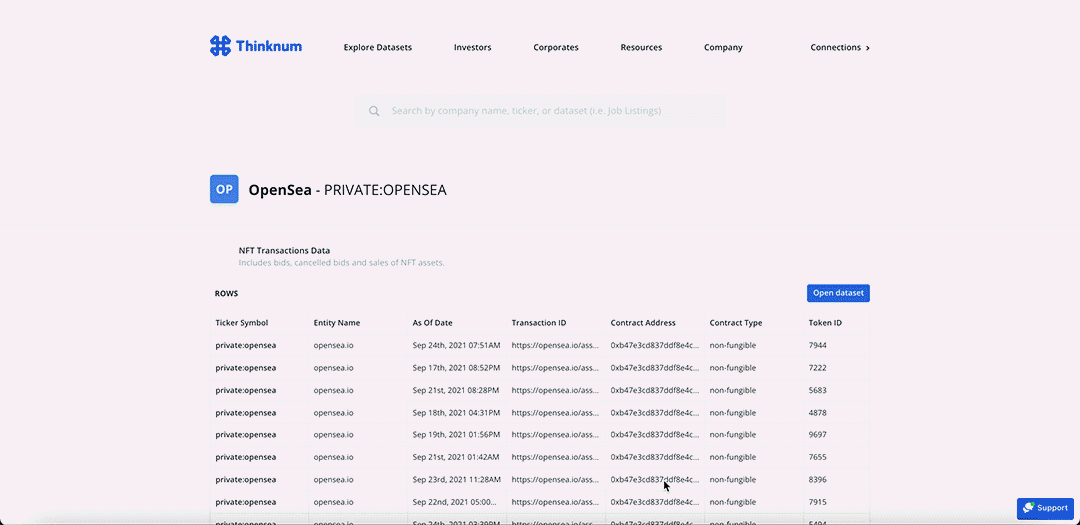Click opensea.io in token 7915 row

pyautogui.click(x=333, y=502)
